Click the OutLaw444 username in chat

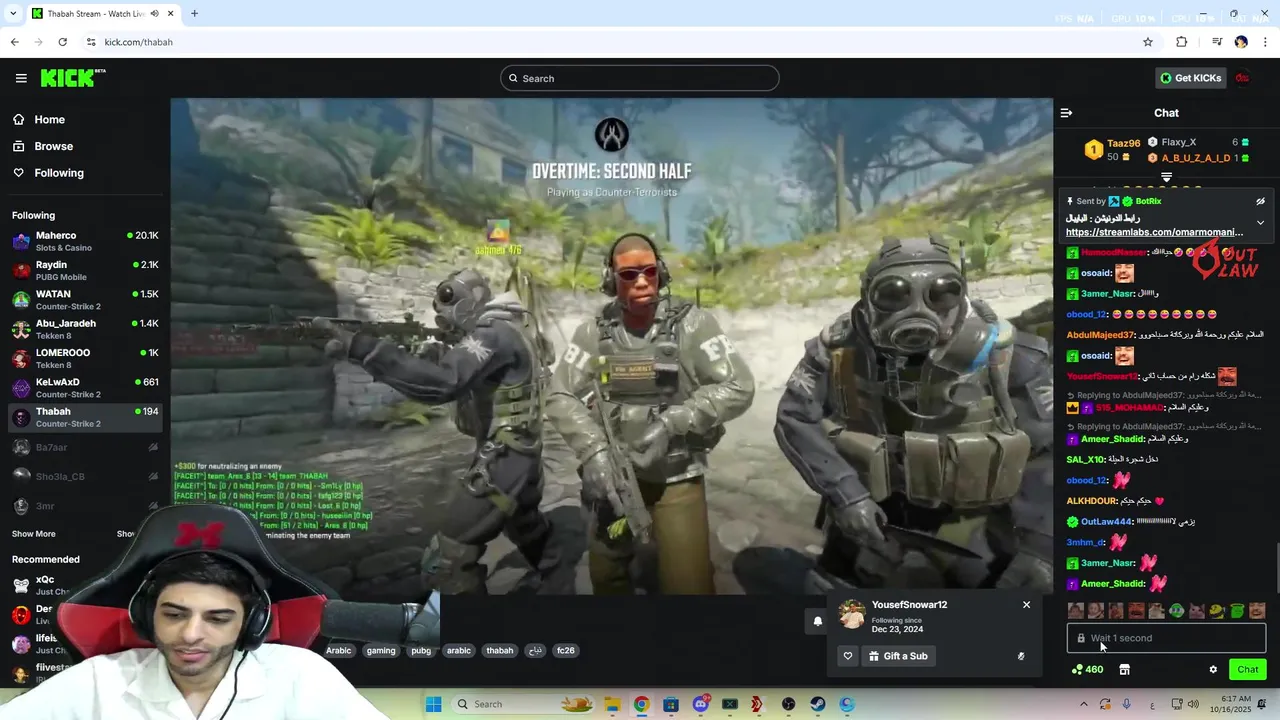[x=1106, y=521]
